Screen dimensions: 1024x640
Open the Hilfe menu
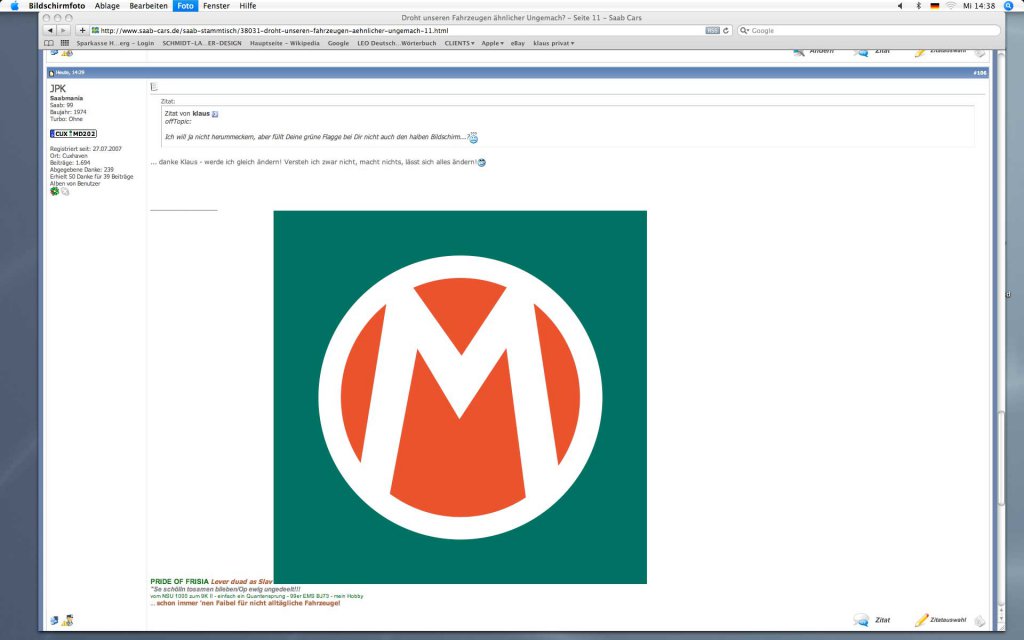[x=248, y=6]
